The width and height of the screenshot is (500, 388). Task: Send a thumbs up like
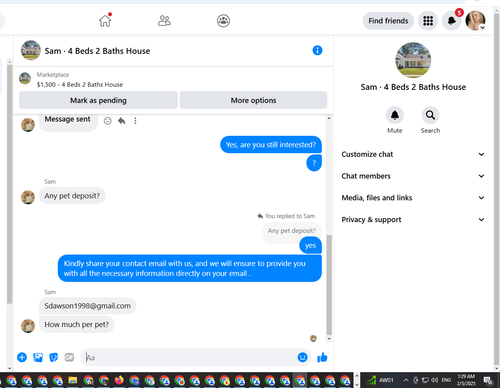coord(322,357)
